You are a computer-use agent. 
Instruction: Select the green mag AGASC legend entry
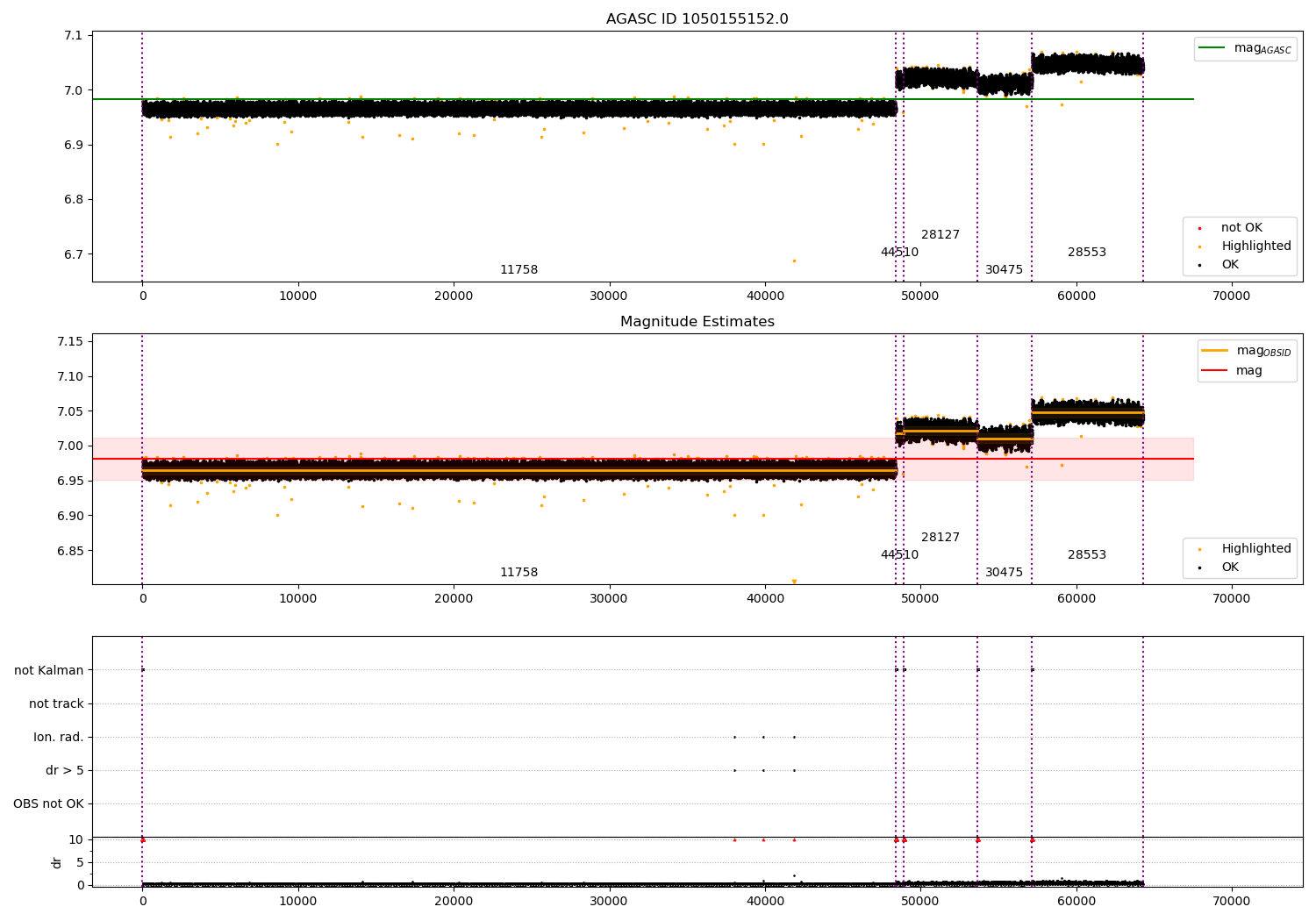click(1245, 48)
